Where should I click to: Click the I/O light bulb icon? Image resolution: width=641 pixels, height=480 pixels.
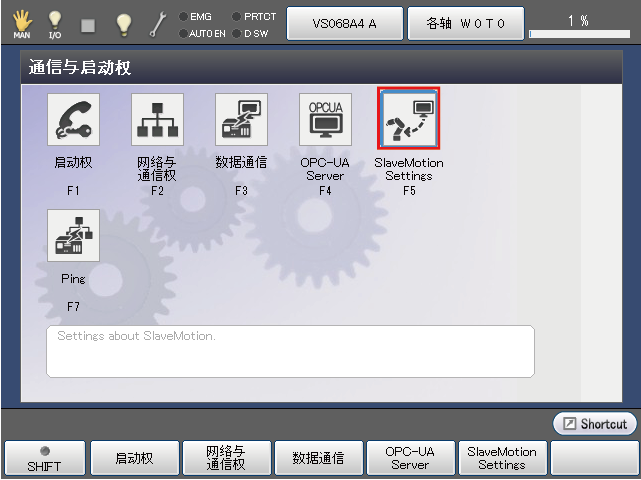(x=55, y=23)
